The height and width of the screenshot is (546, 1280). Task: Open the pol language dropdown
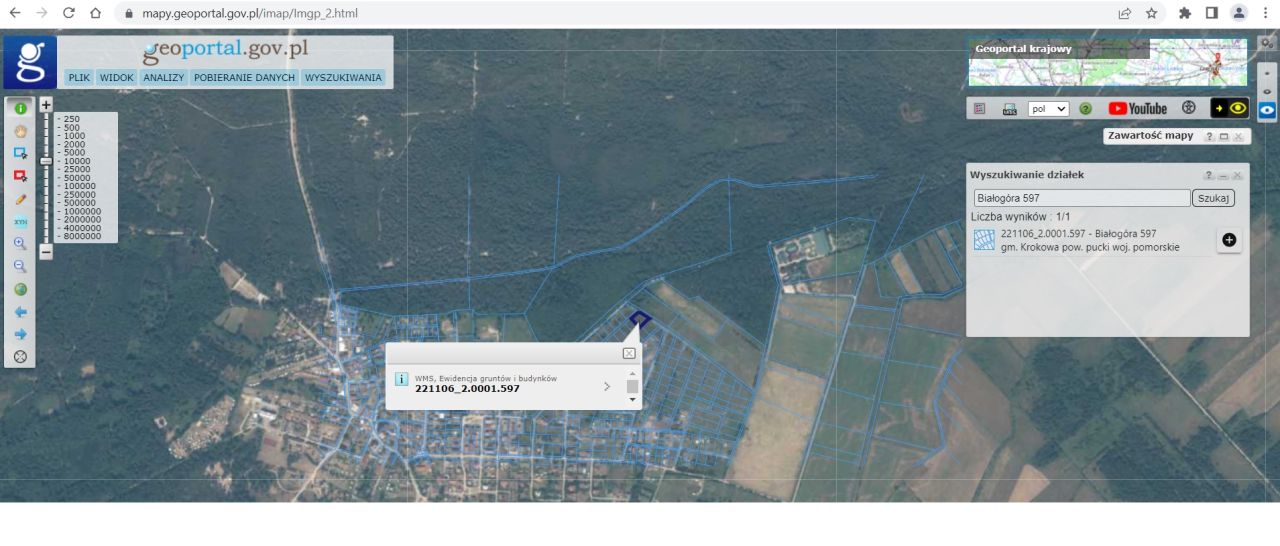(1049, 108)
